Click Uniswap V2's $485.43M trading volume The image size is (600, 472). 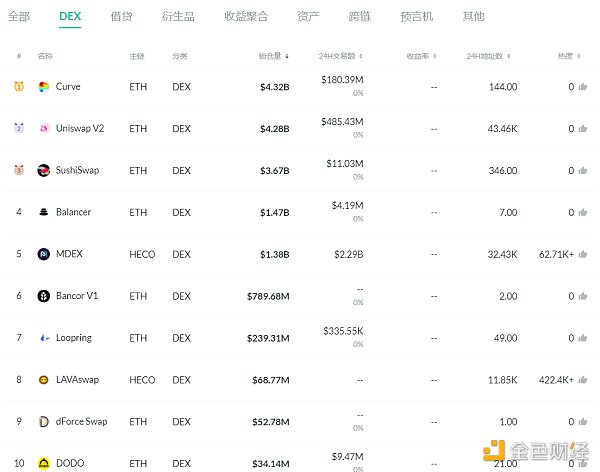tap(342, 122)
